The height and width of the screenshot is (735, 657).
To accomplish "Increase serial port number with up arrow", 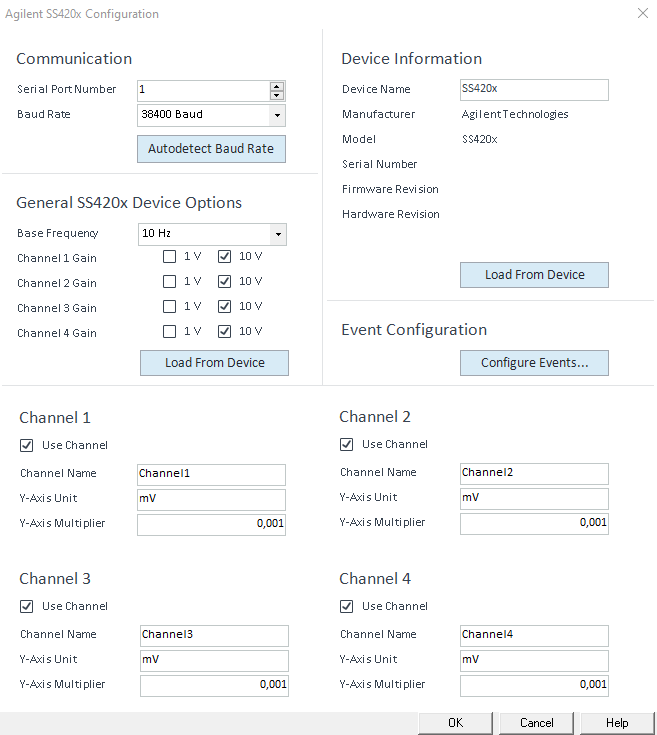I will [277, 86].
